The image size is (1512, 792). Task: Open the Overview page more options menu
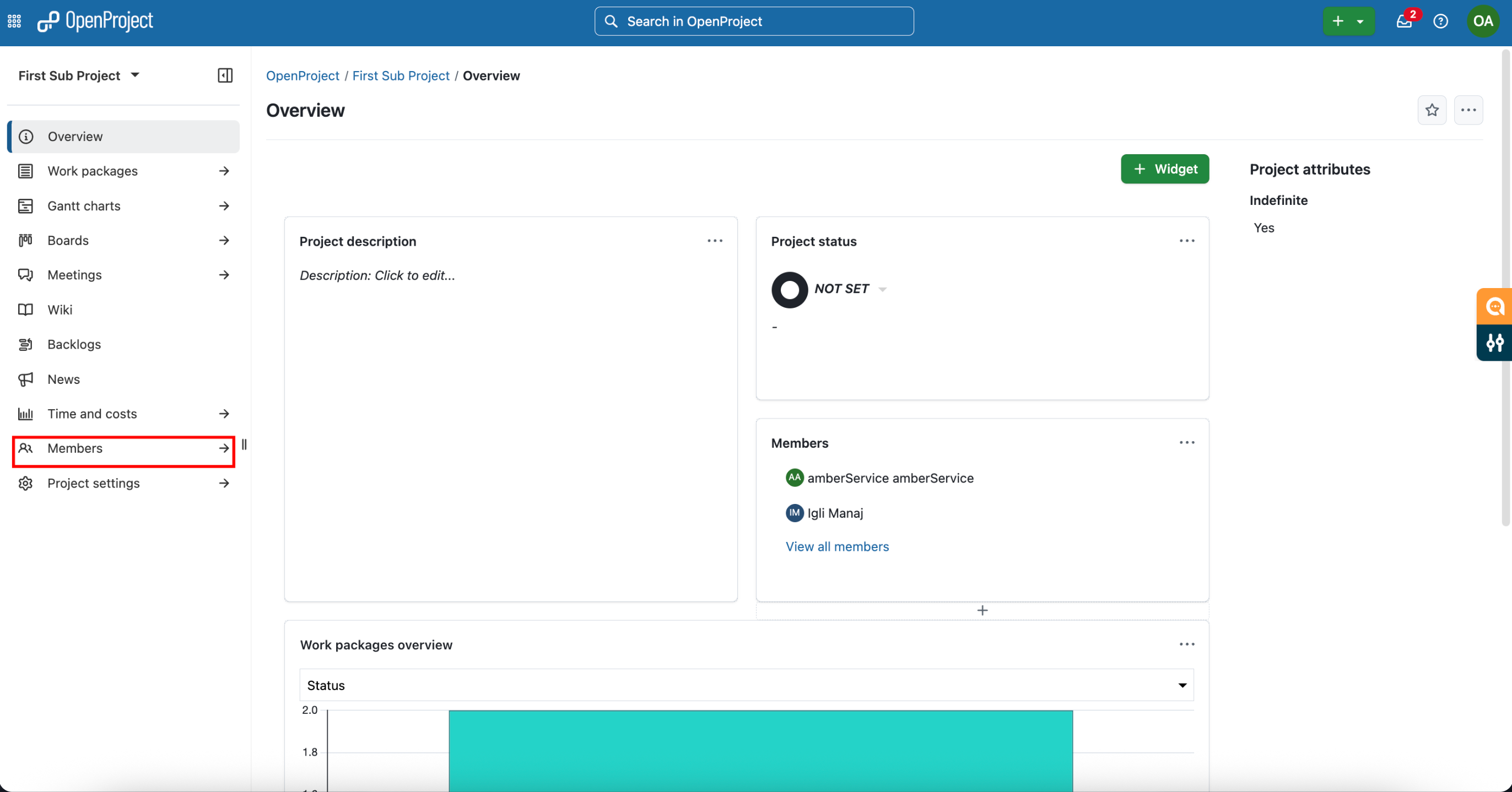(1468, 110)
